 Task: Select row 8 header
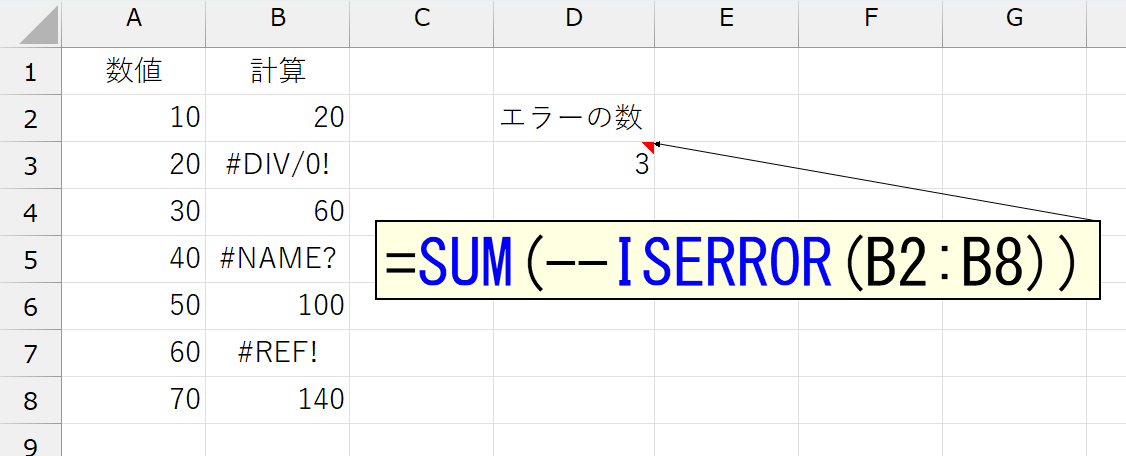pos(30,400)
